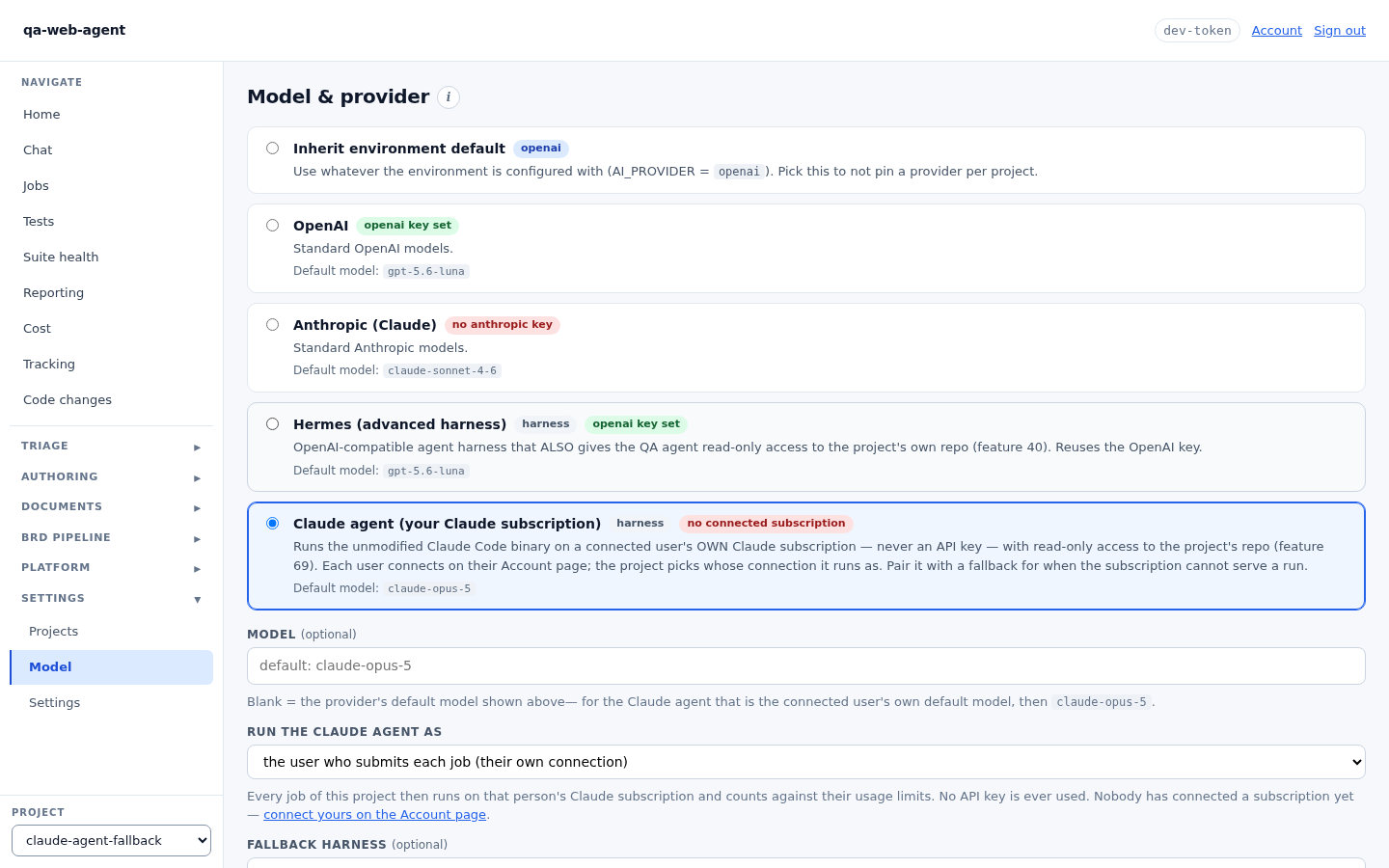Click the Account link in header
The image size is (1389, 868).
1277,31
